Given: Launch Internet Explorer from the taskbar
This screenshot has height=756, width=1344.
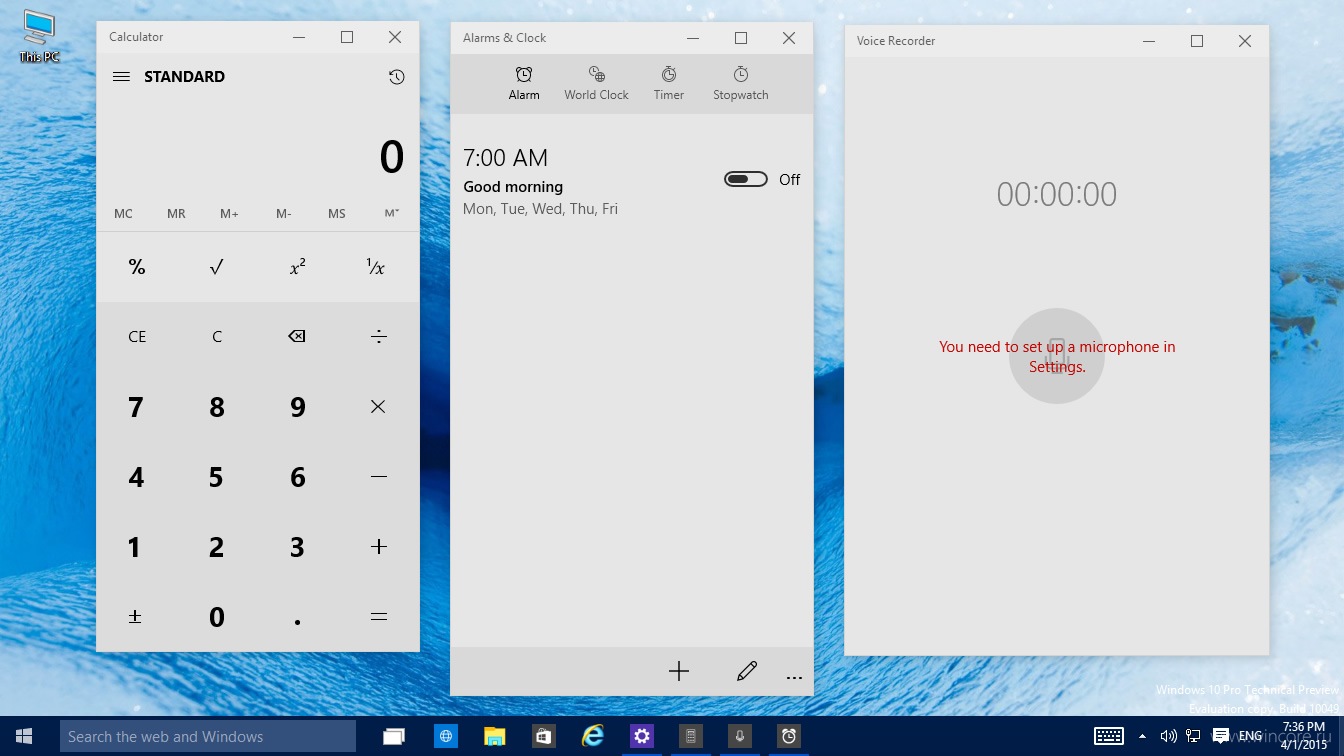Looking at the screenshot, I should [x=593, y=737].
